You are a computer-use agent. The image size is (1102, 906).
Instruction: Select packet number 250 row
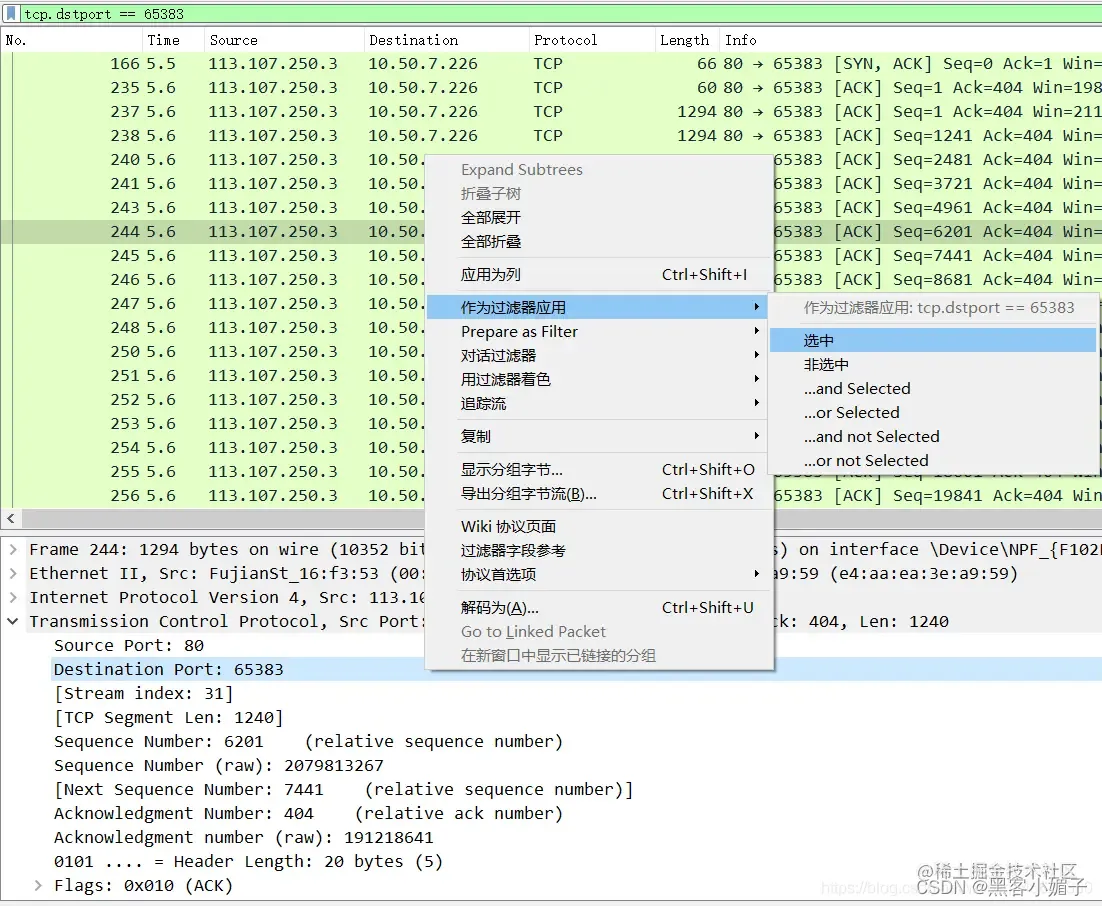212,351
